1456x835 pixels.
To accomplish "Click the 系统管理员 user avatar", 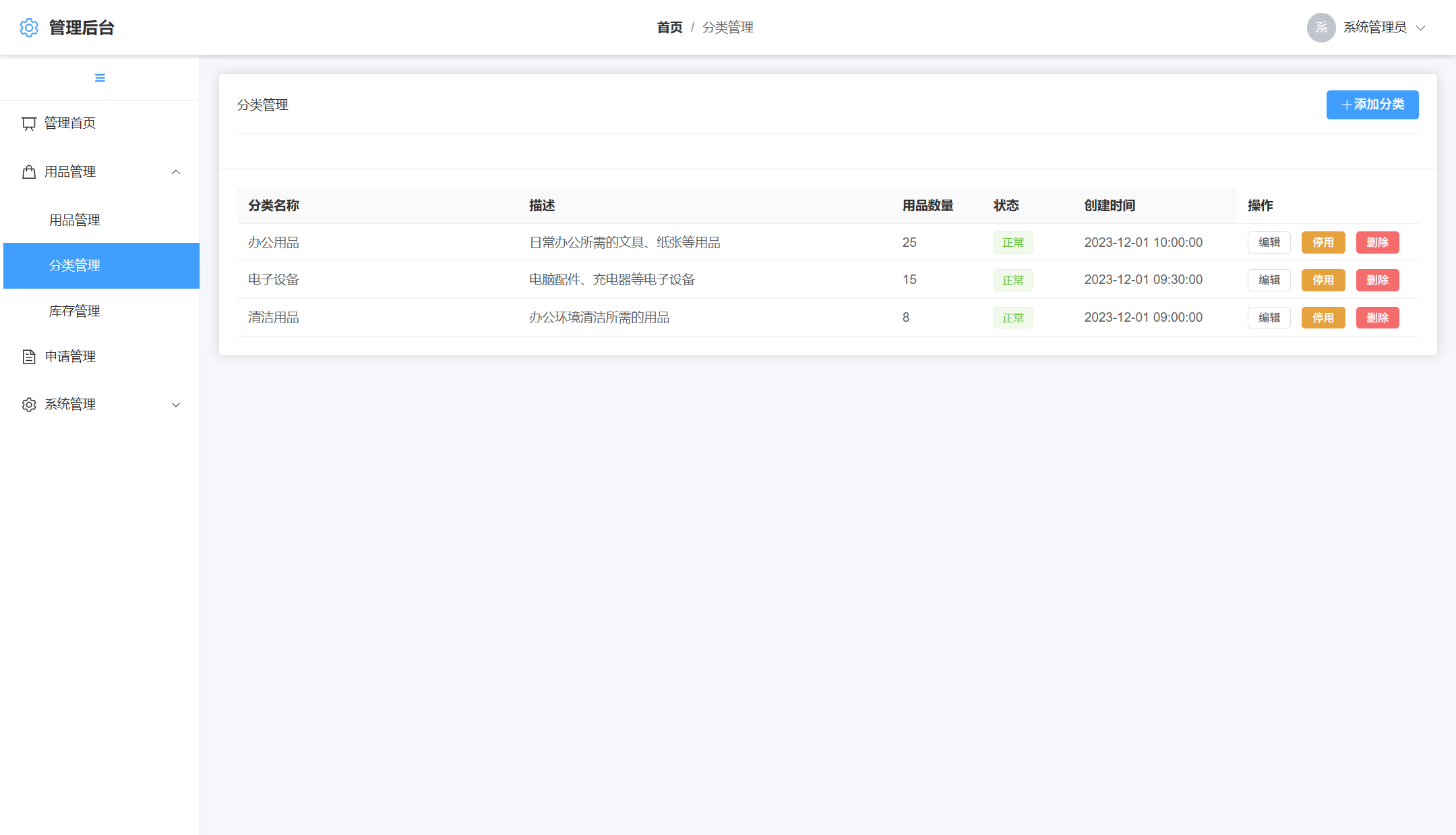I will 1321,28.
